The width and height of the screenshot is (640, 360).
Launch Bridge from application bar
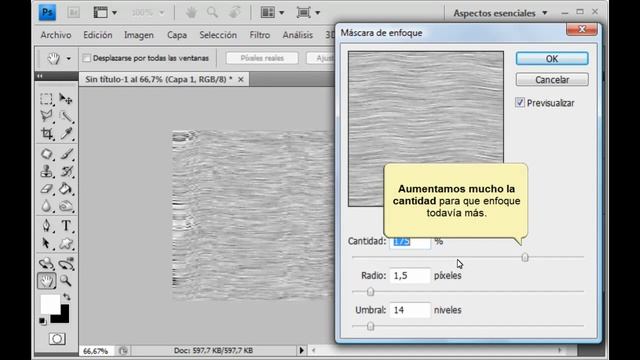74,13
